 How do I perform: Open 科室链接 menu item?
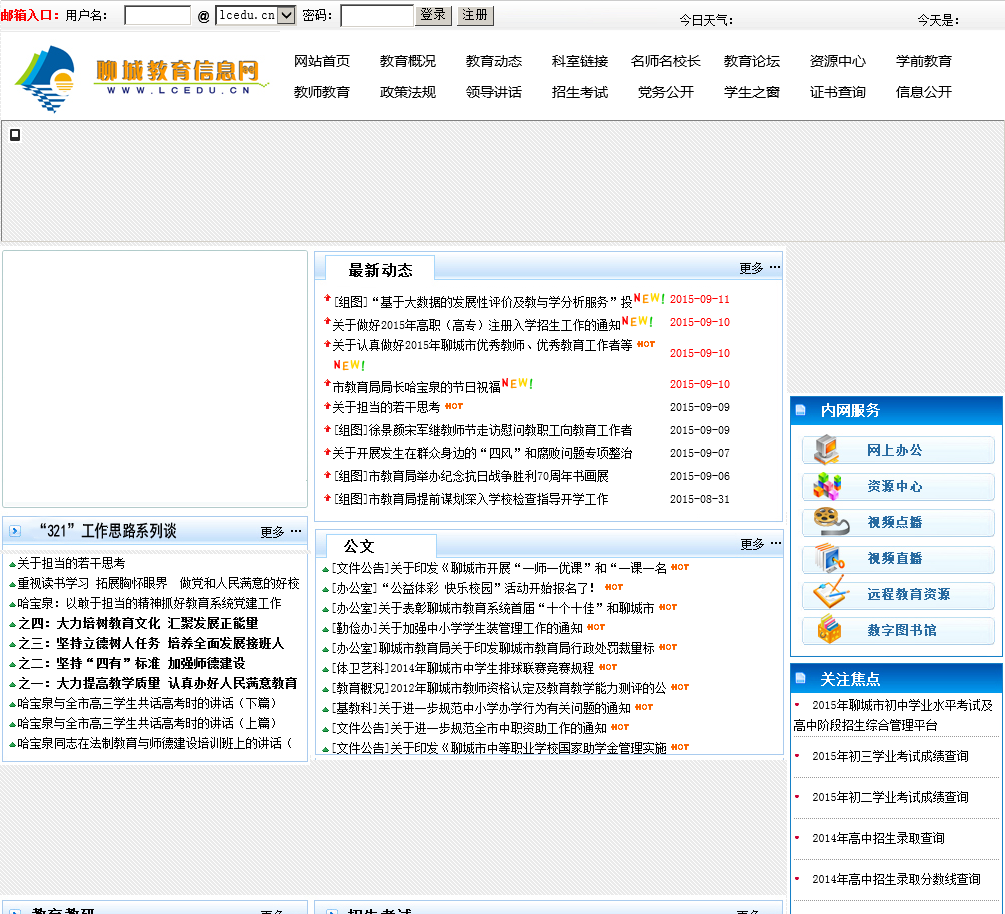(579, 61)
